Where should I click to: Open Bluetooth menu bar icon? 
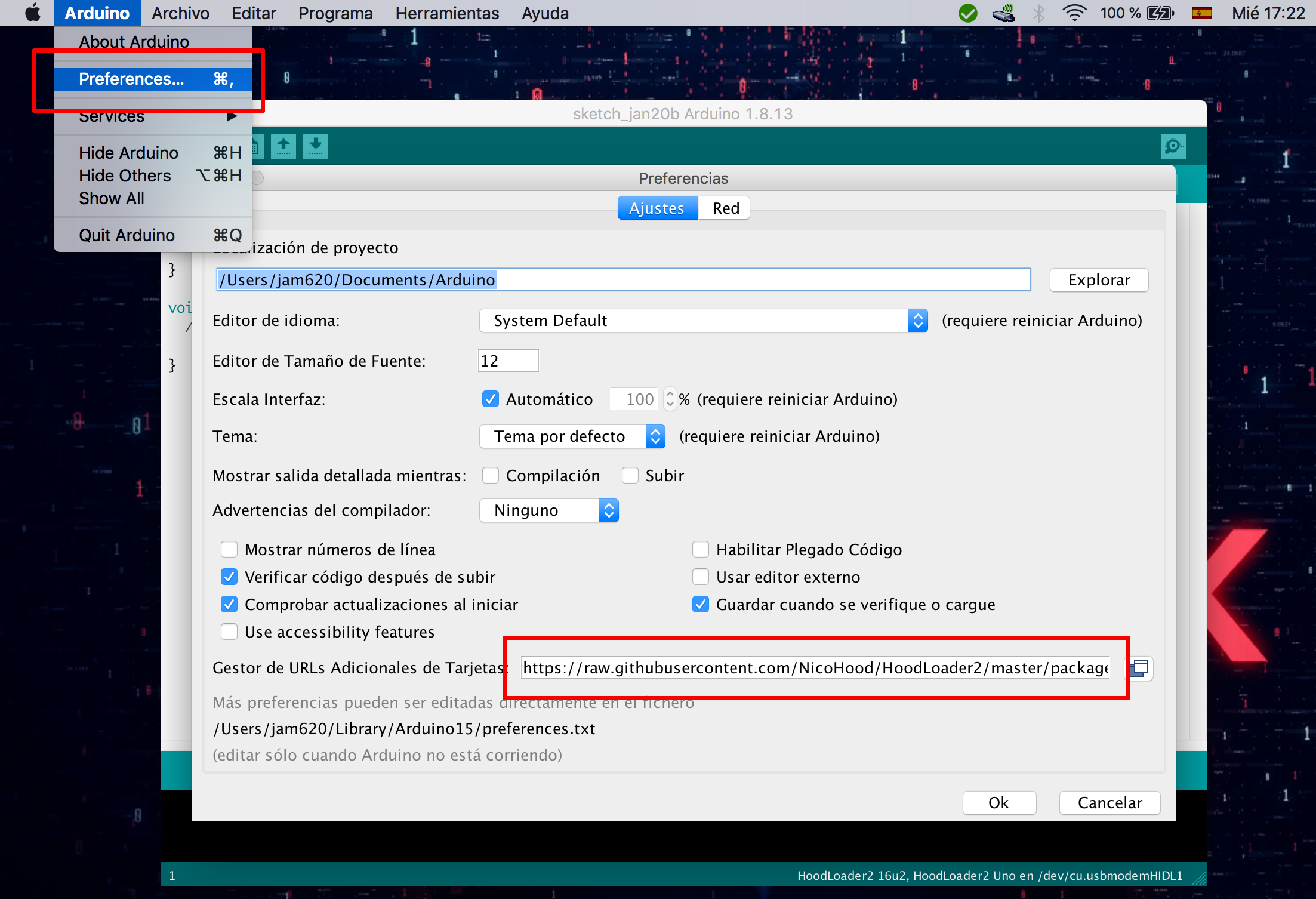1038,13
